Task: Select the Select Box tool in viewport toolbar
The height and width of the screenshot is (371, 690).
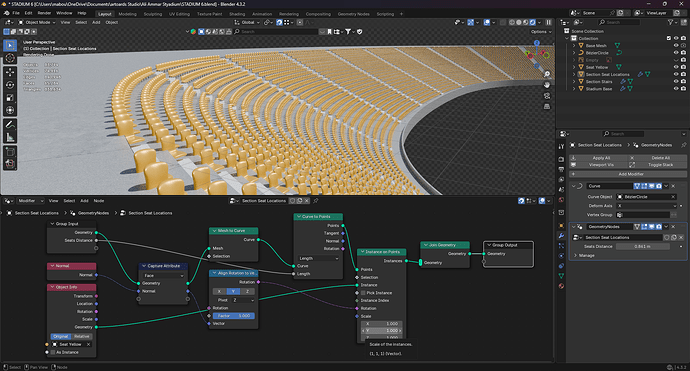Action: (x=10, y=45)
